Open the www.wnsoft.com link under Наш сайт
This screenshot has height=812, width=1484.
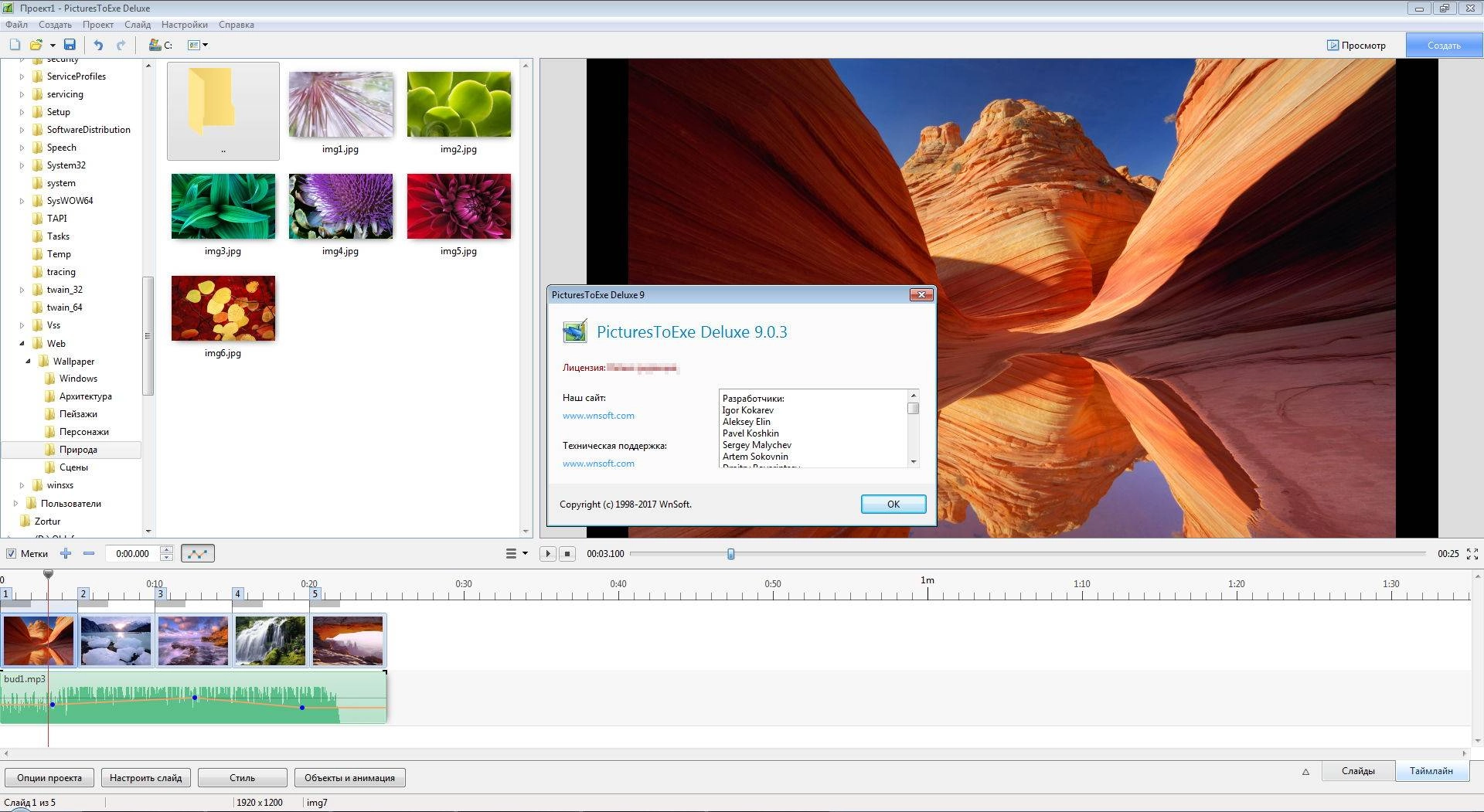[x=598, y=416]
